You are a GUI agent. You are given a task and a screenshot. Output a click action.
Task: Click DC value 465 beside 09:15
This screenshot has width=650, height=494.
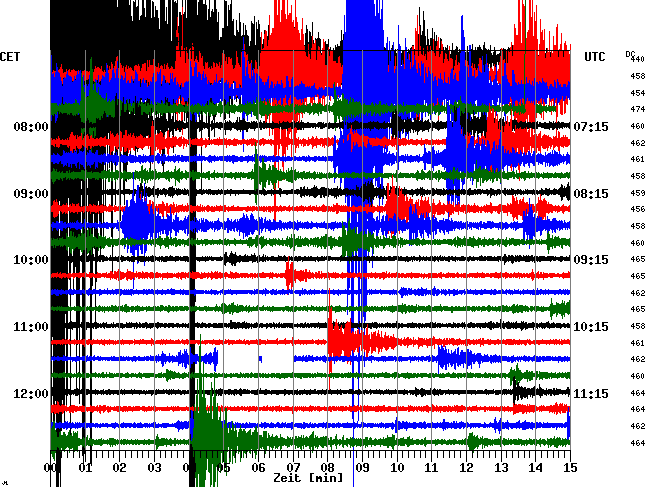tap(638, 259)
